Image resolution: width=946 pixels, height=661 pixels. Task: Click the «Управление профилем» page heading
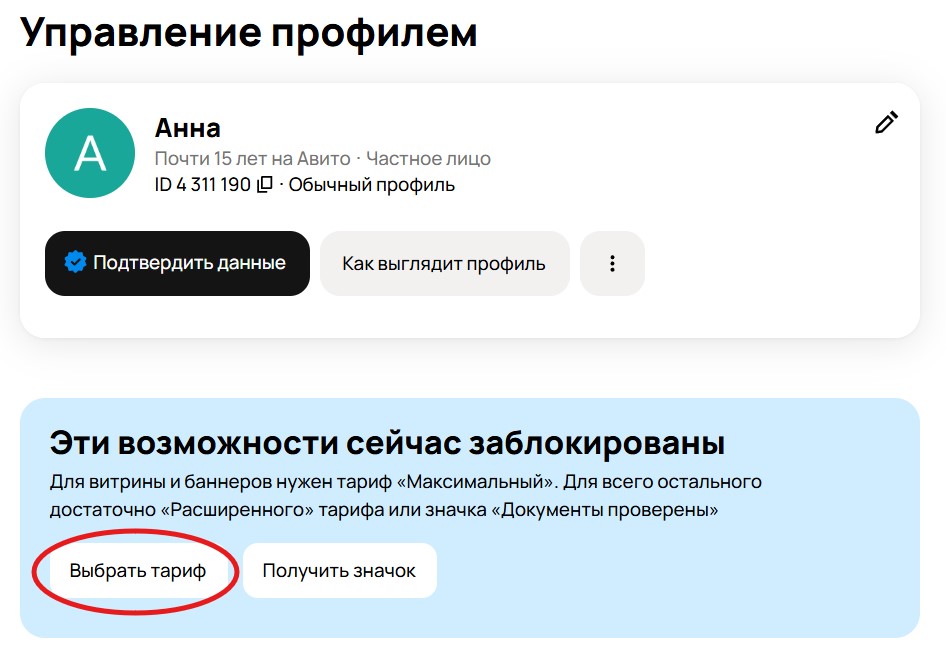point(252,33)
